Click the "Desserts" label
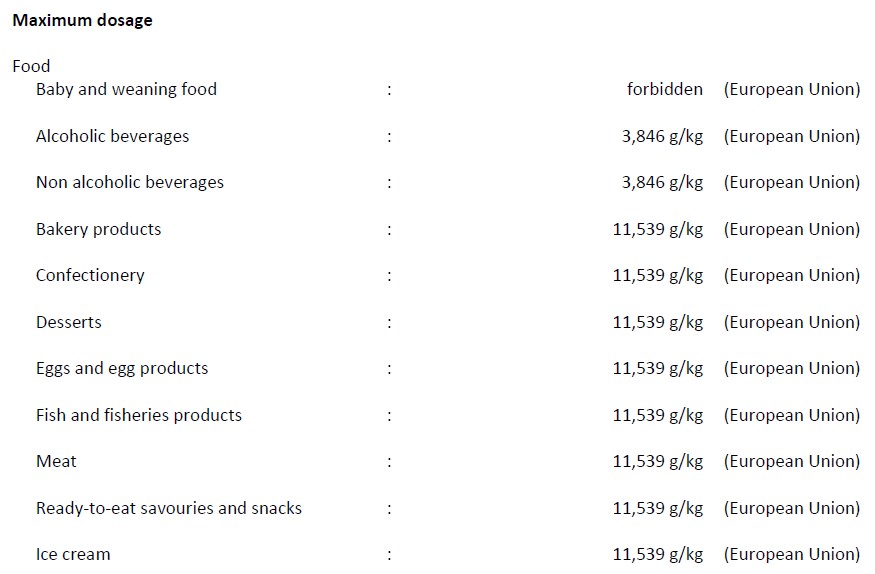Screen dimensions: 875x574 69,322
